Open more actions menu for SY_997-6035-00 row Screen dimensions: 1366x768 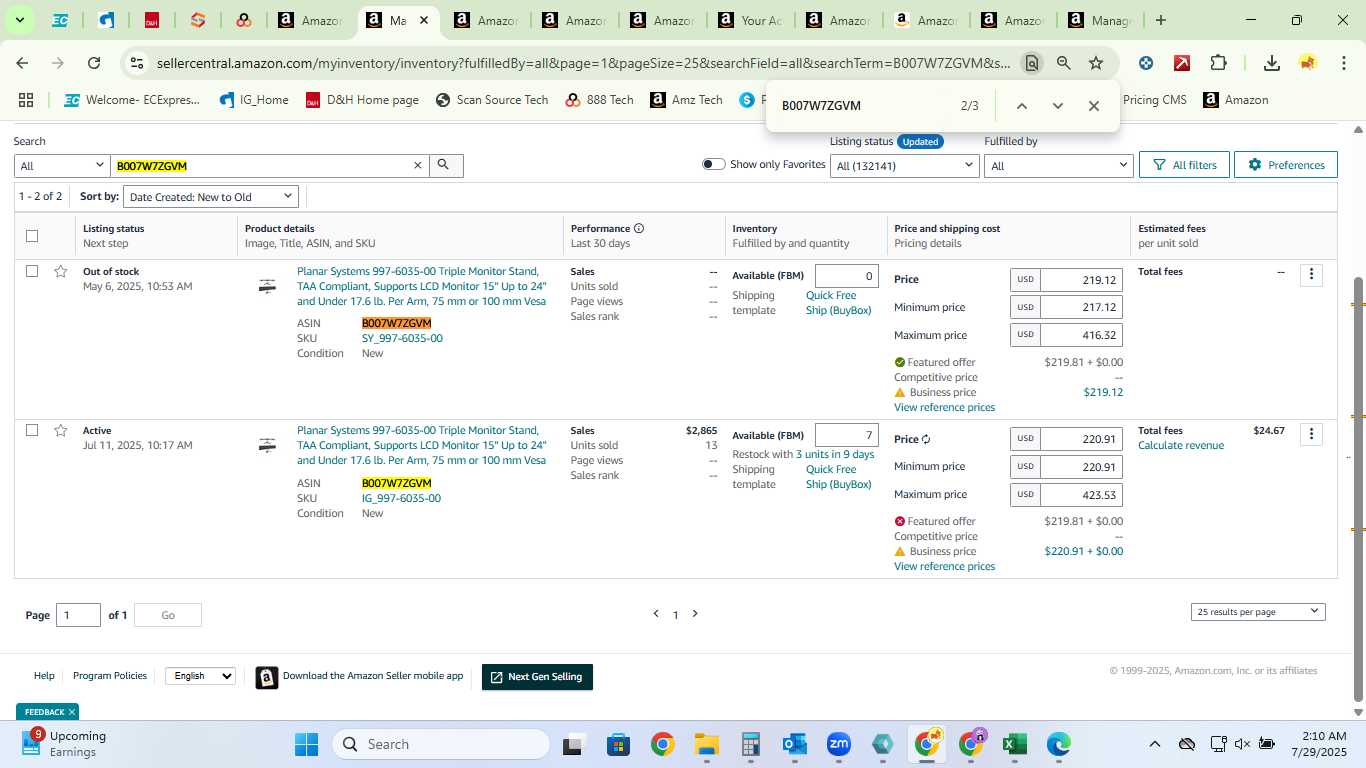[1311, 274]
